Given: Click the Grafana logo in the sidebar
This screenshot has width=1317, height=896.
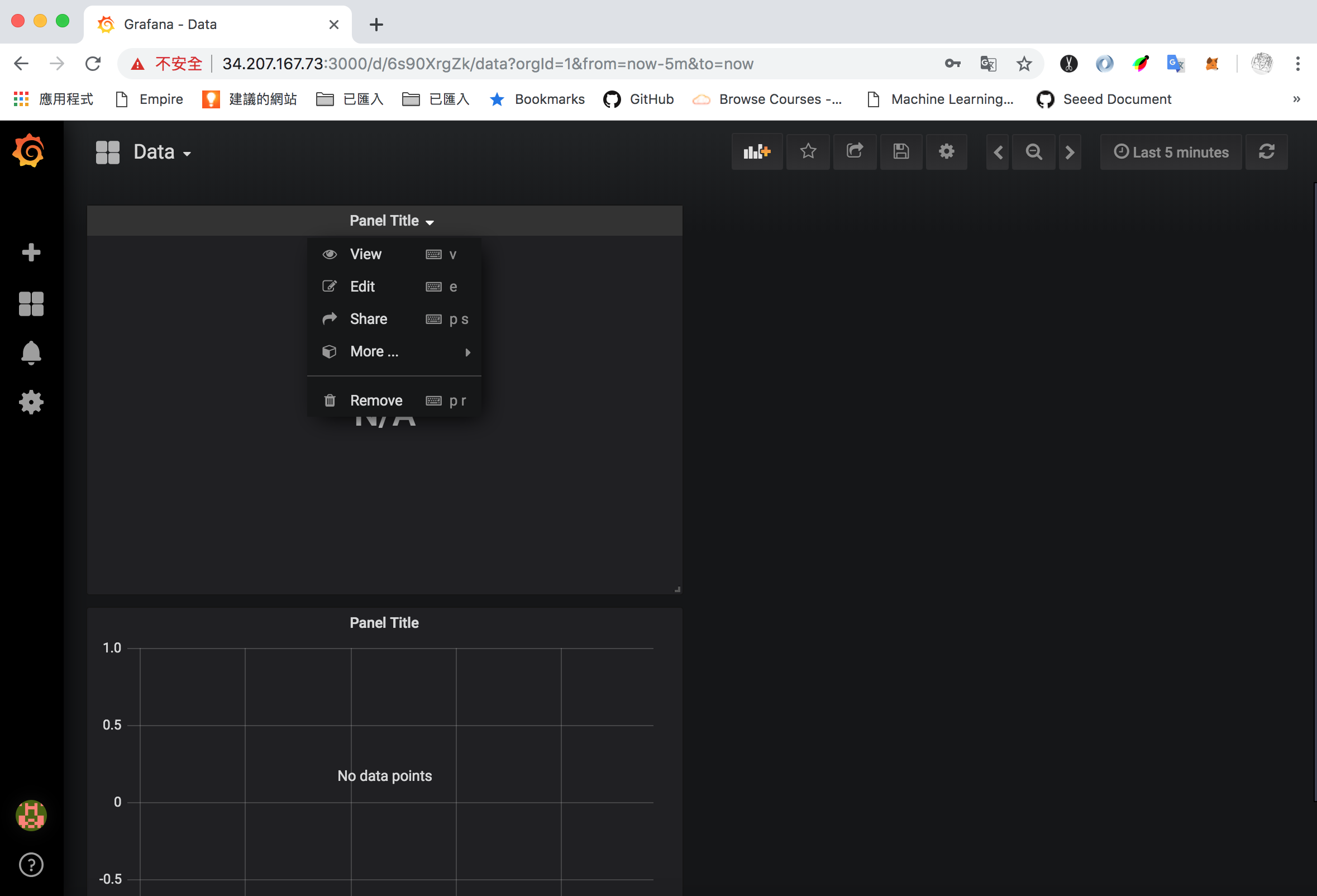Looking at the screenshot, I should (29, 151).
